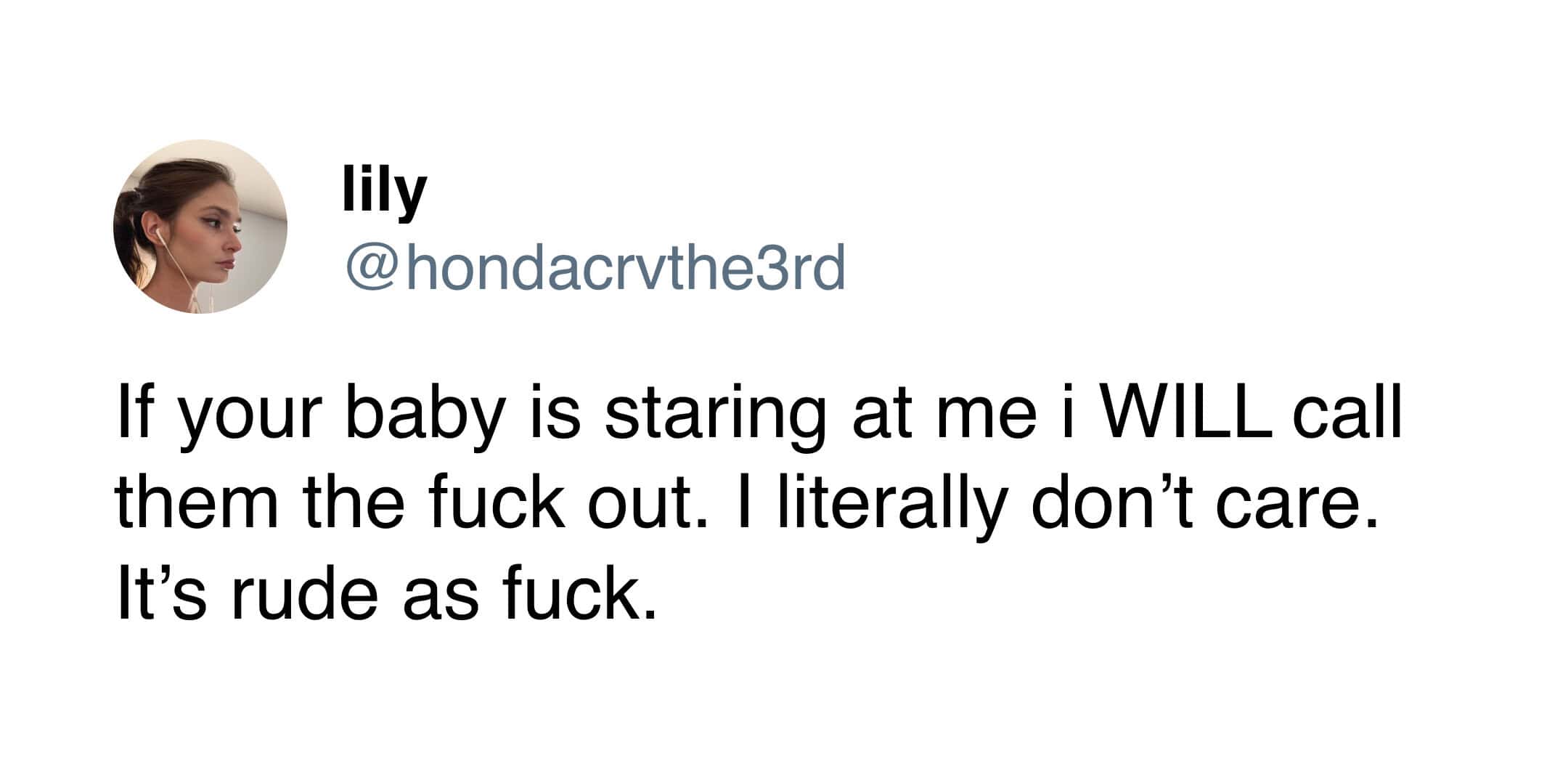Click the word "staring" in the tweet
This screenshot has width=1568, height=777.
(714, 420)
